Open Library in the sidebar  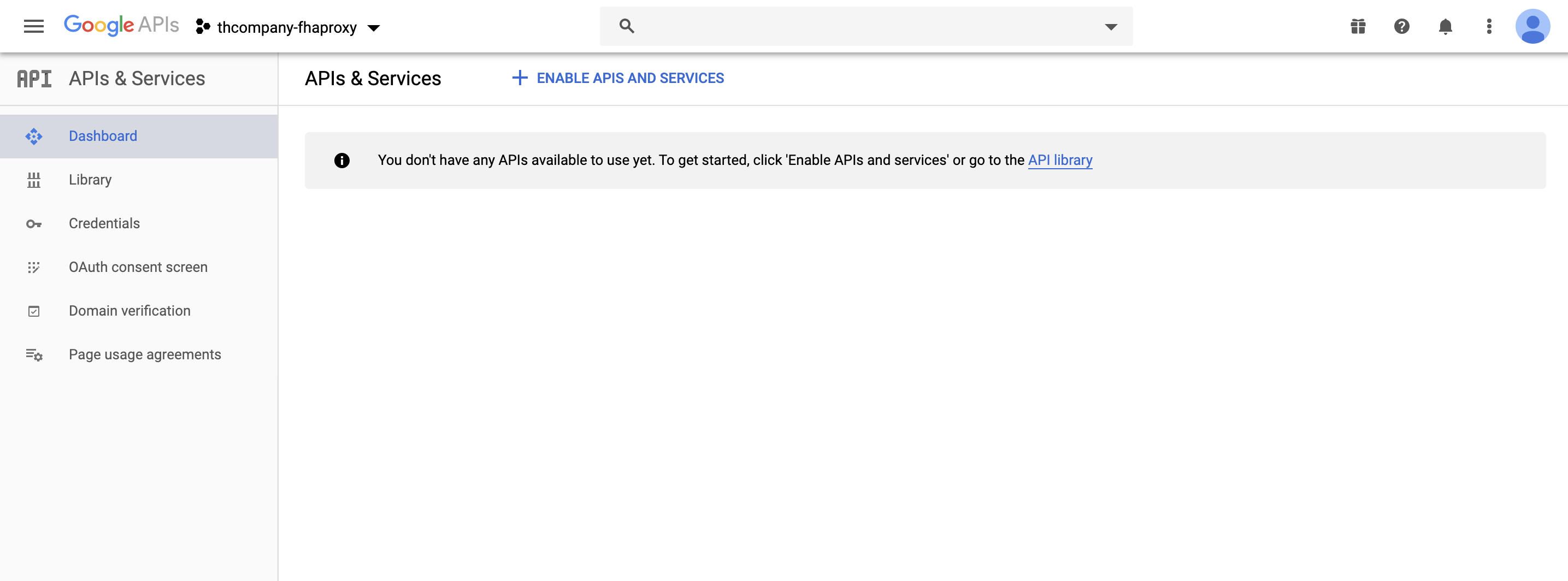pos(90,180)
